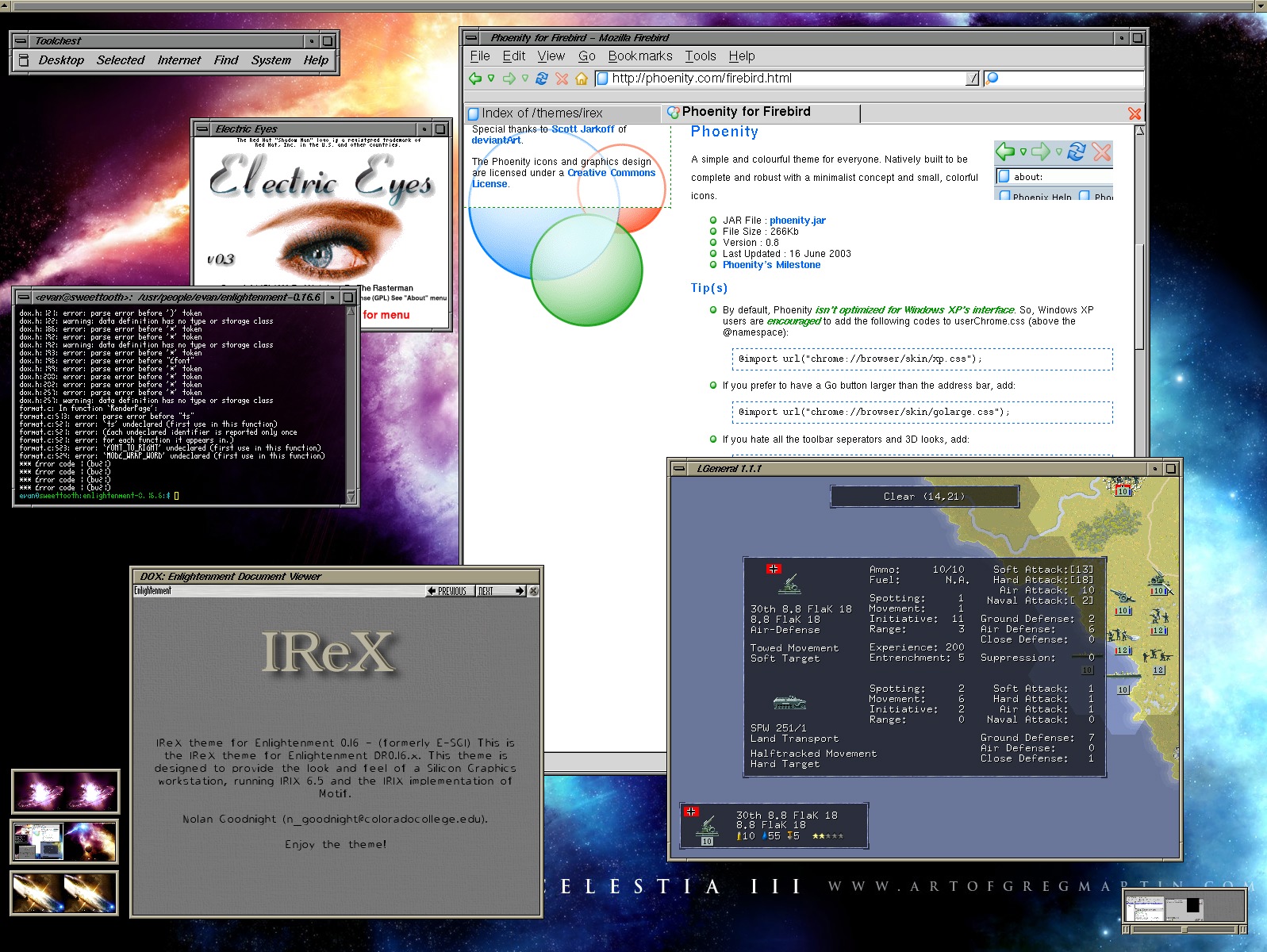Open the Back history dropdown in Firebird
Screen dimensions: 1267x952
[491, 78]
